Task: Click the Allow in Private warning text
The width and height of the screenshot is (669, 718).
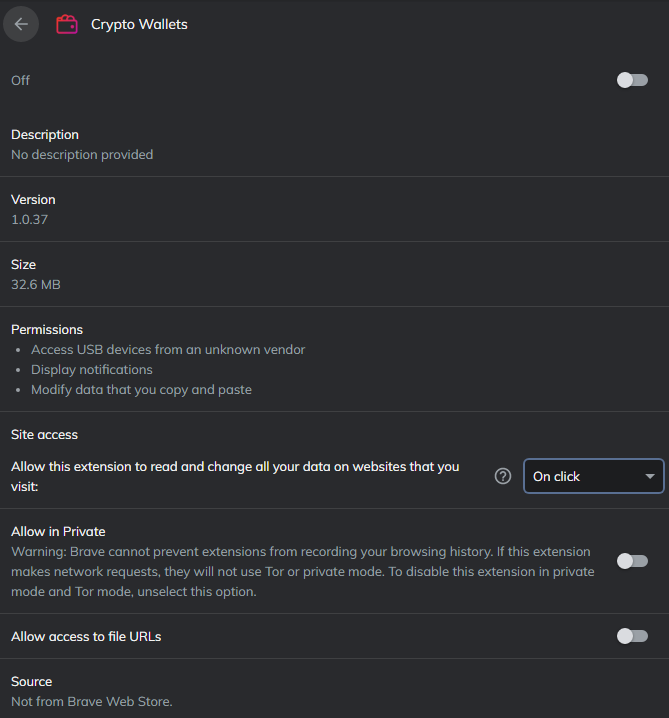Action: coord(300,571)
